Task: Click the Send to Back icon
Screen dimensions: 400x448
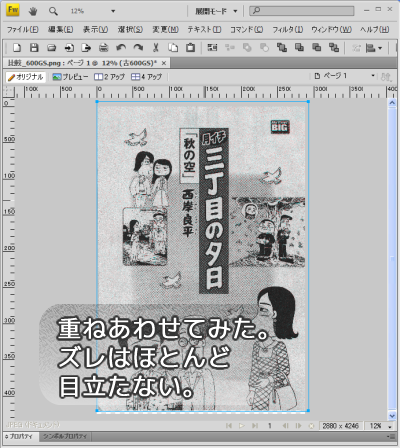Action: click(334, 48)
